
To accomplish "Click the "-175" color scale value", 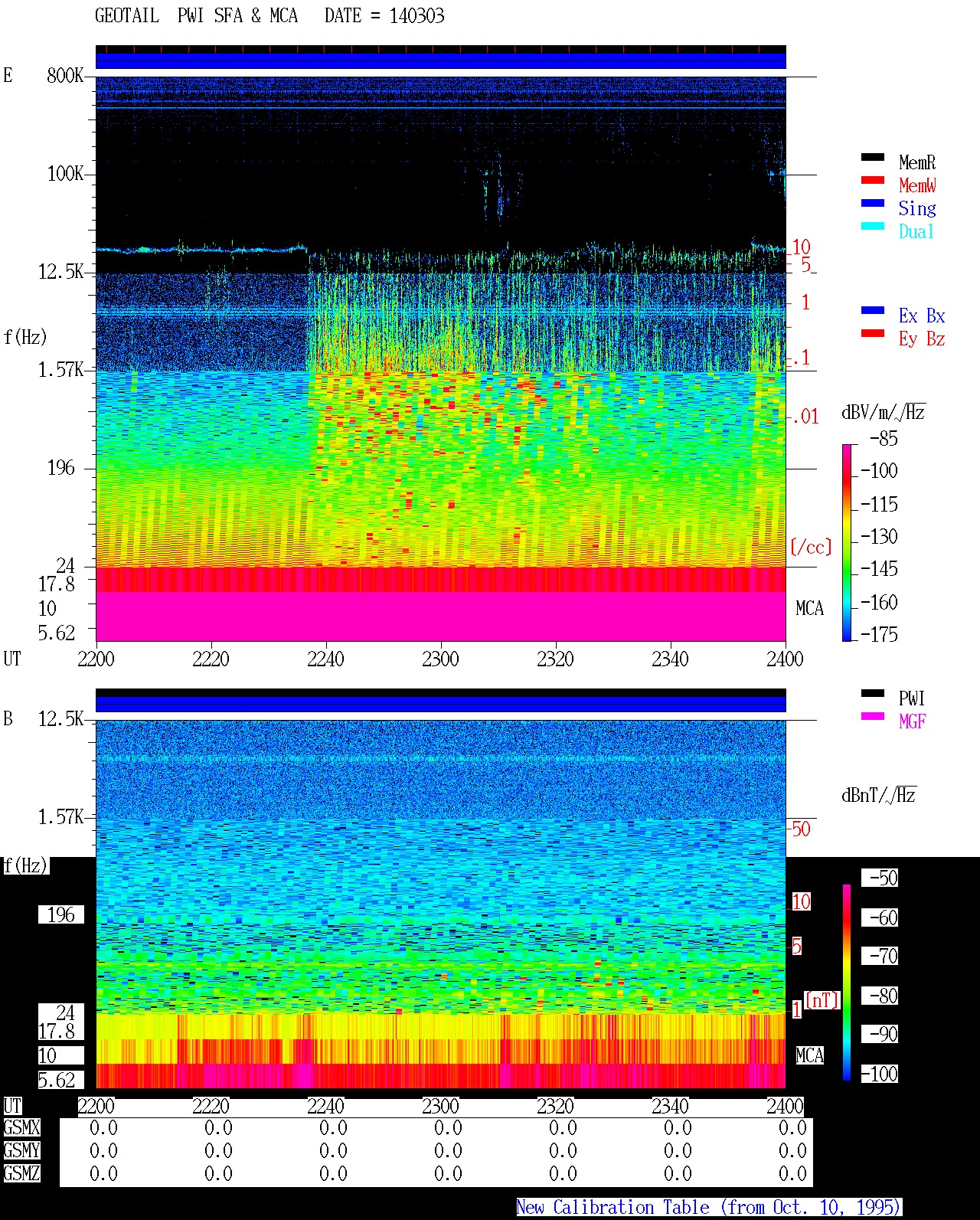I will coord(879,634).
